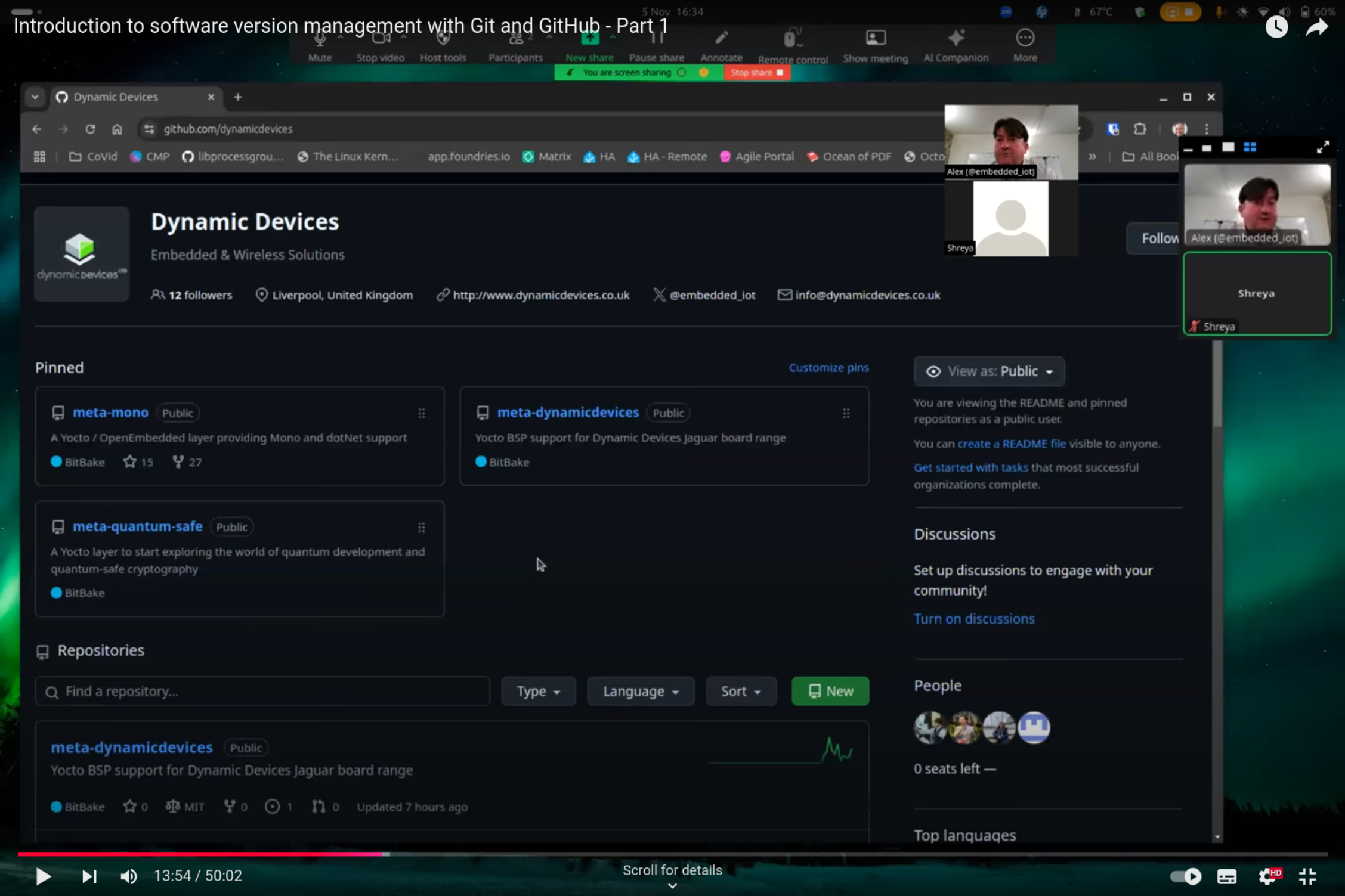
Task: Open the 12 followers link
Action: tap(191, 295)
